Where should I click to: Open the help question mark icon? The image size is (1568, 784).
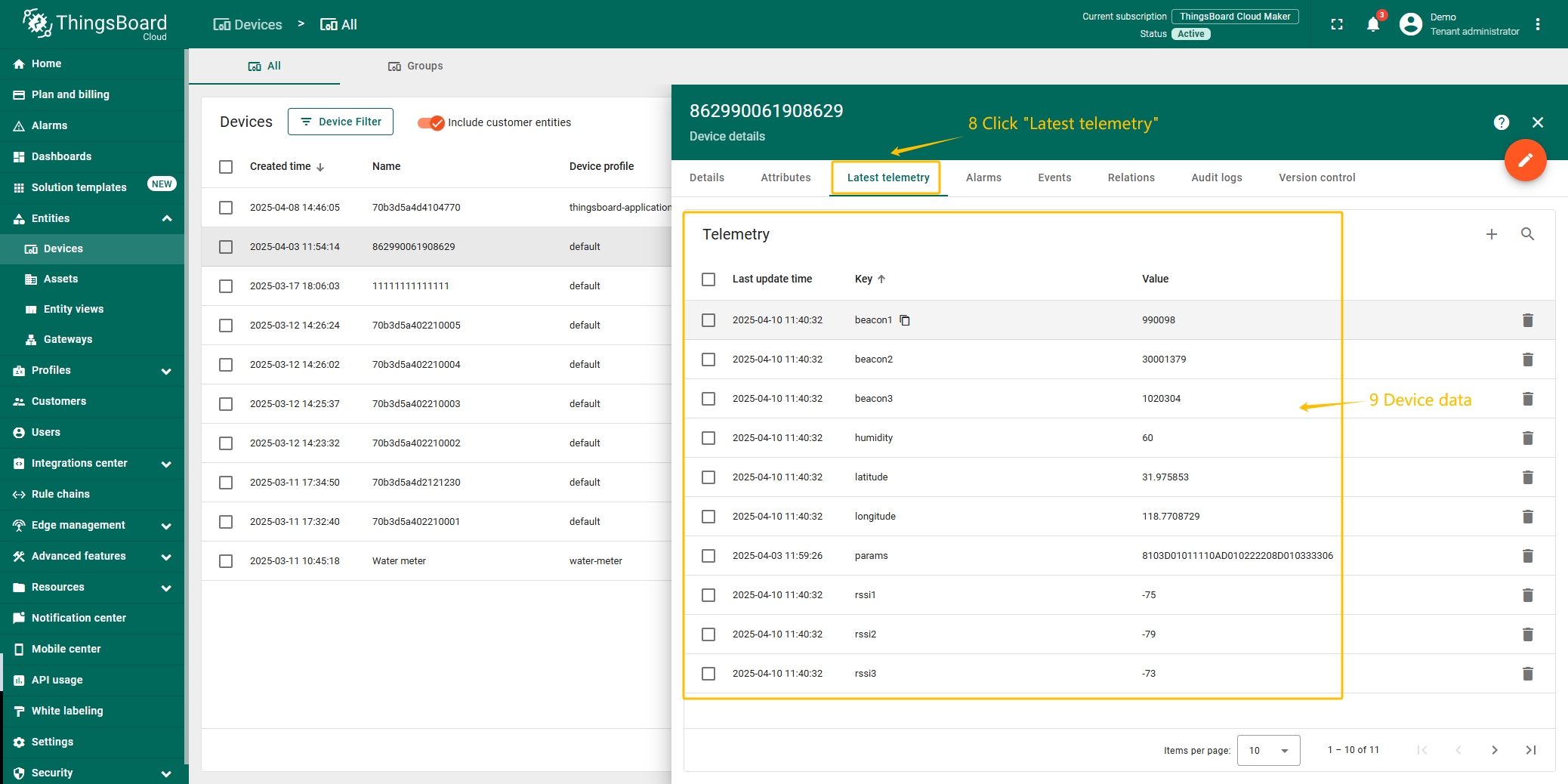(1501, 122)
